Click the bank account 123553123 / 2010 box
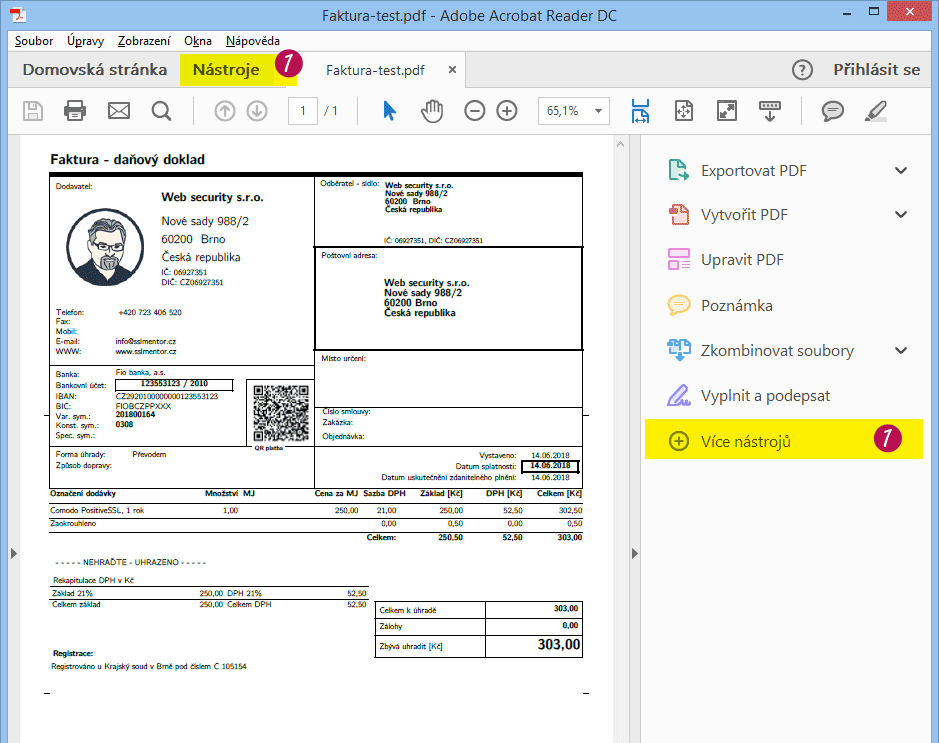 click(174, 384)
